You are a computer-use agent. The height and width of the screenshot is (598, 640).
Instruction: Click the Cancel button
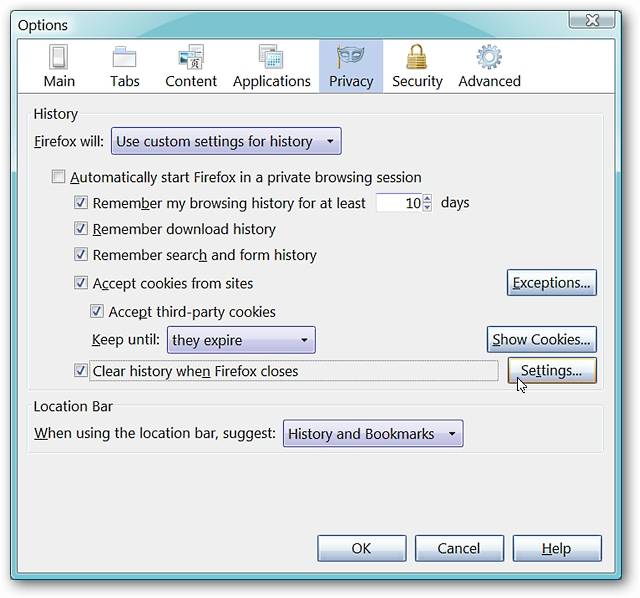coord(459,548)
